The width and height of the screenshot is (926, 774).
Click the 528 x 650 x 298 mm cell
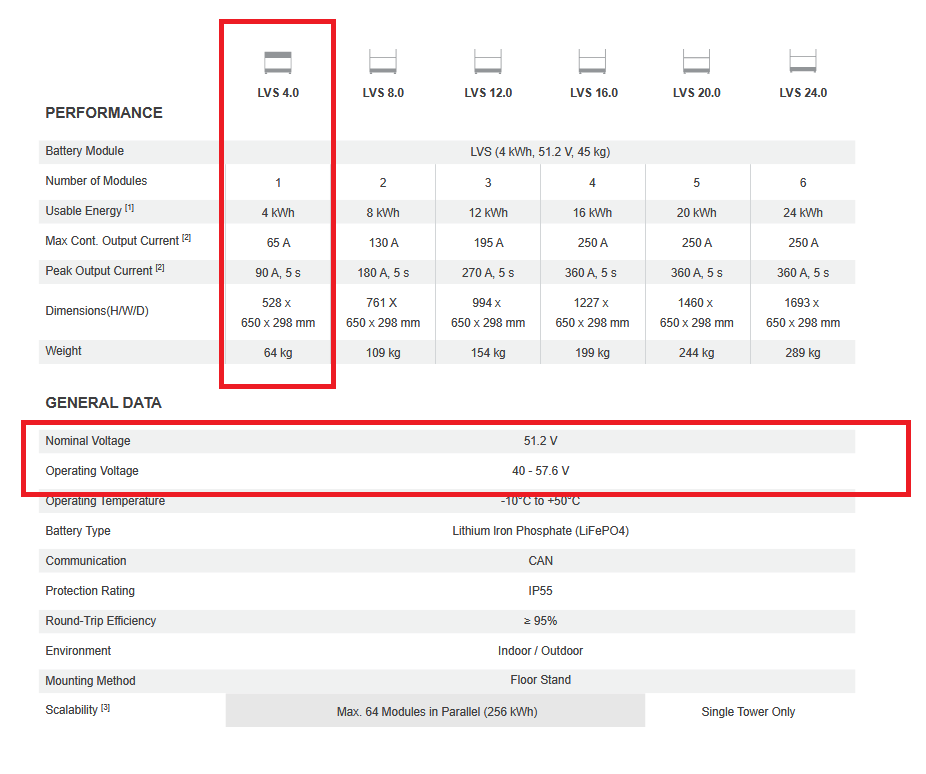click(x=278, y=313)
